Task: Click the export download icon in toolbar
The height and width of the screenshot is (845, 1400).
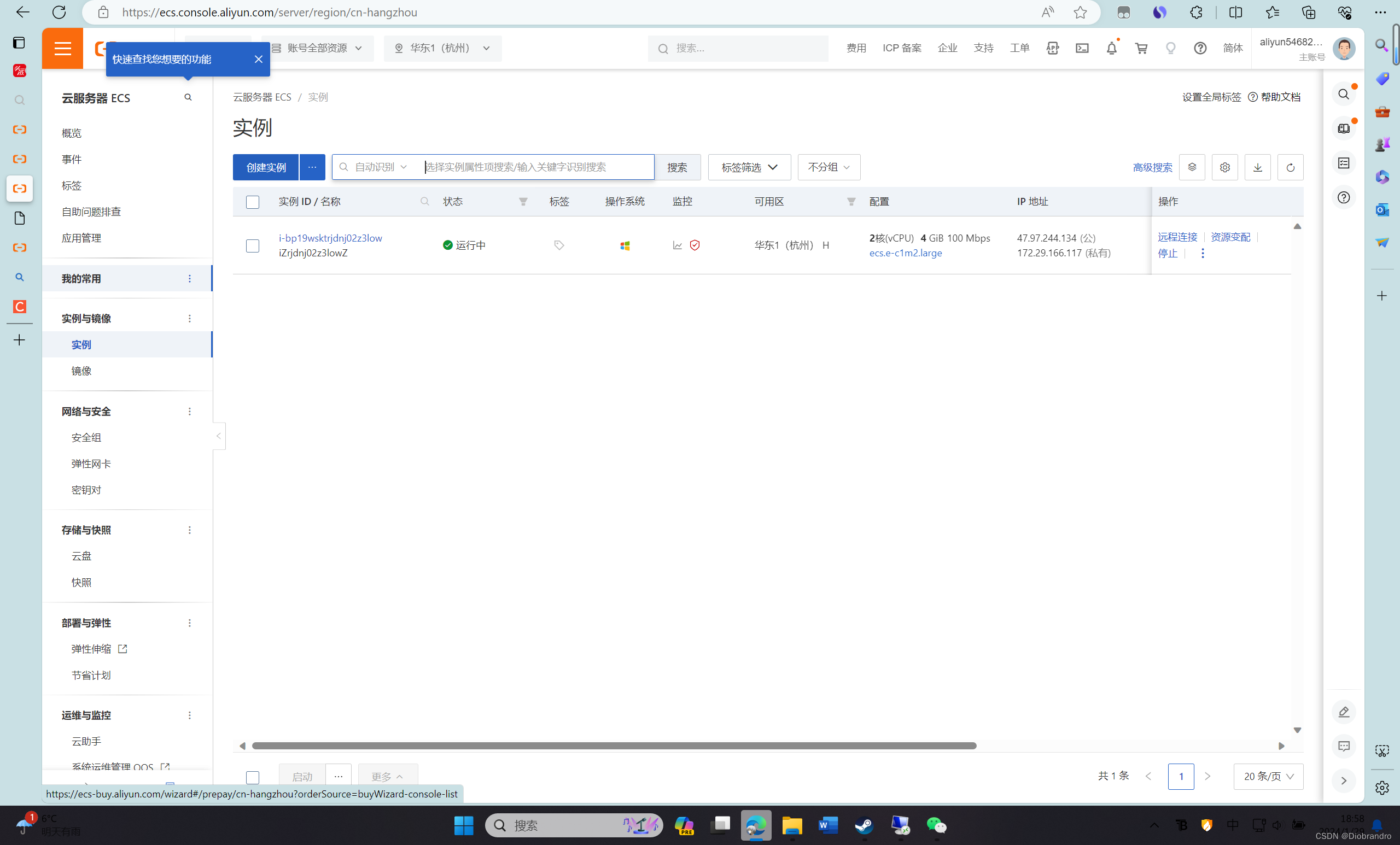Action: tap(1257, 167)
